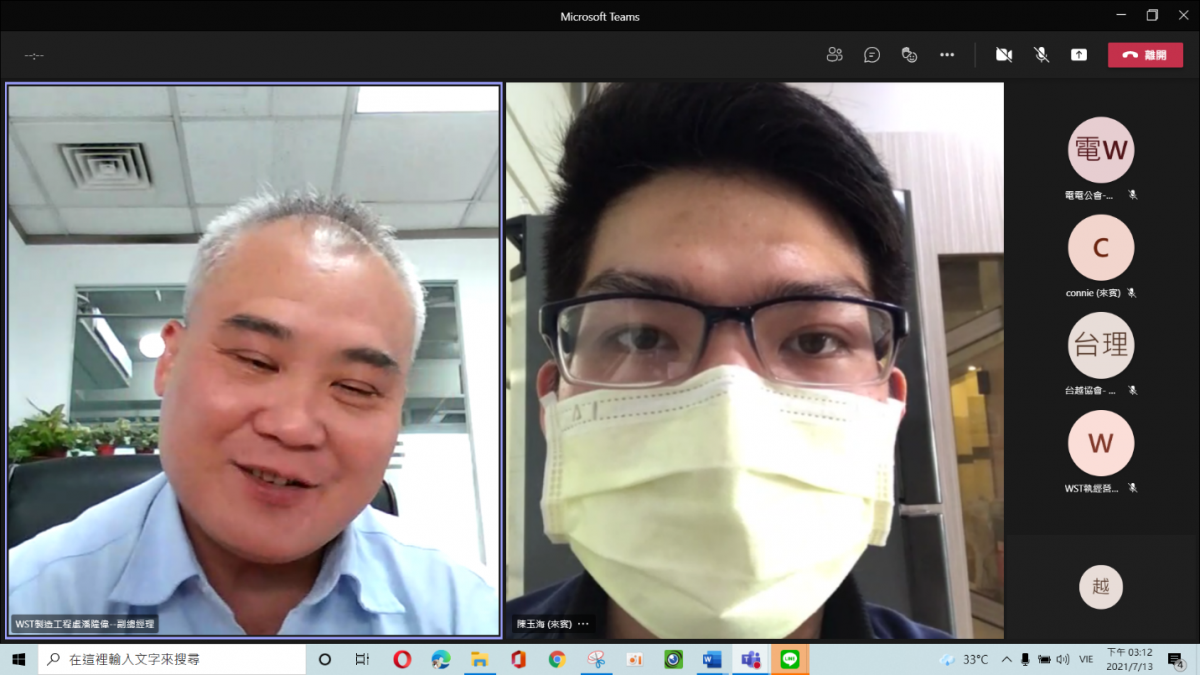Leave the meeting with the red button

click(x=1145, y=55)
